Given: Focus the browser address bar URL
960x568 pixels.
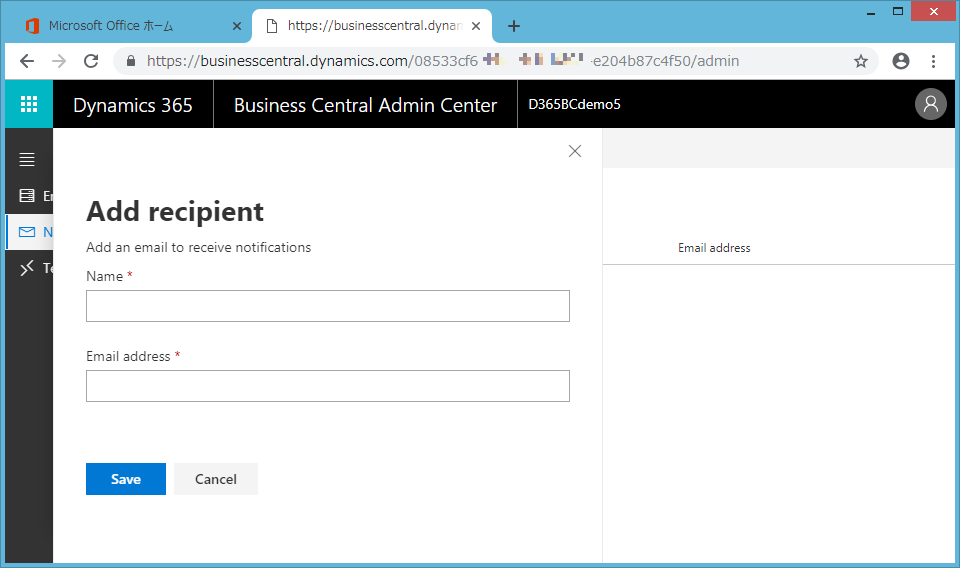Looking at the screenshot, I should (x=443, y=61).
